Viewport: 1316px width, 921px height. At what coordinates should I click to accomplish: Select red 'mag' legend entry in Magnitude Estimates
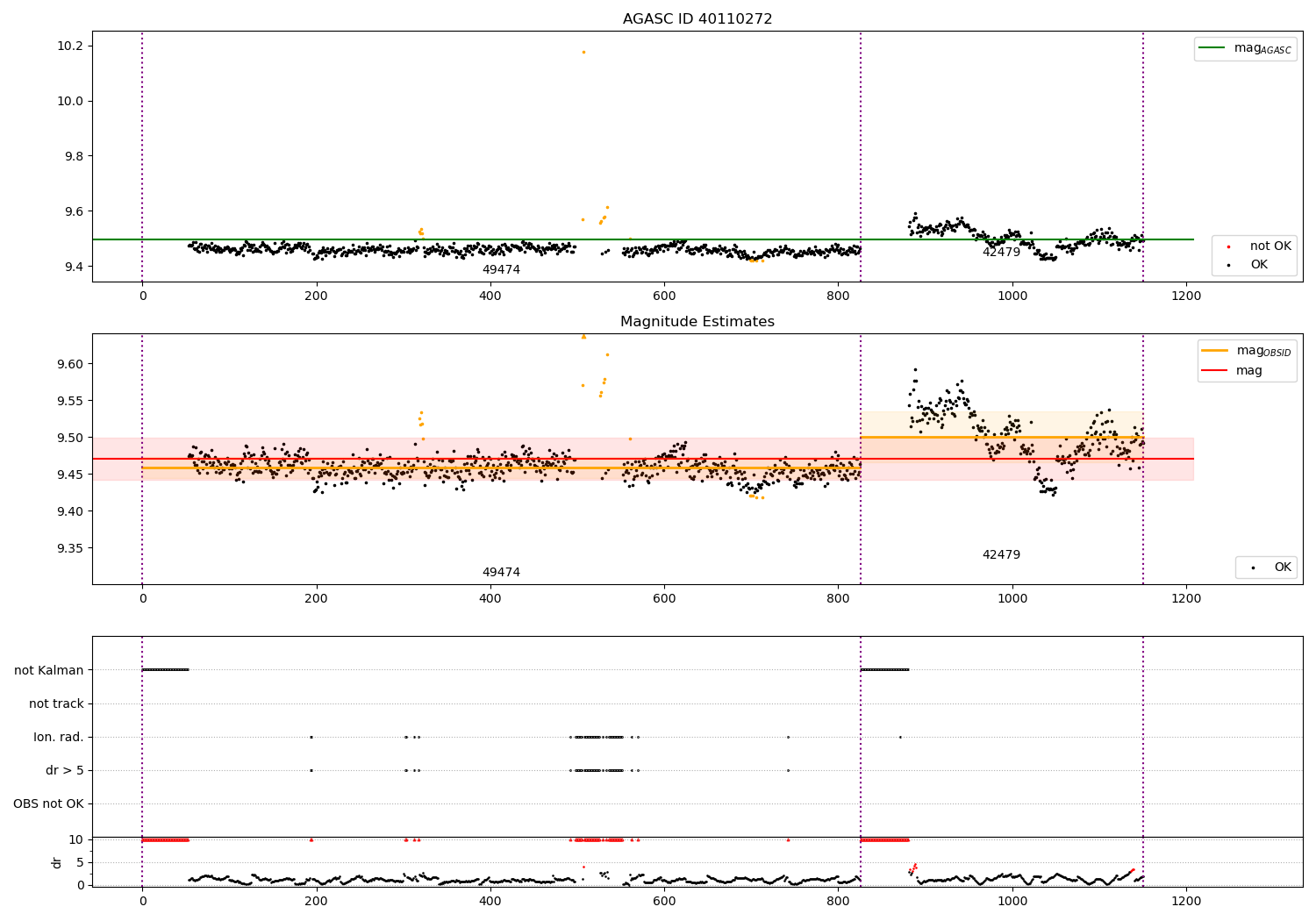(1233, 371)
